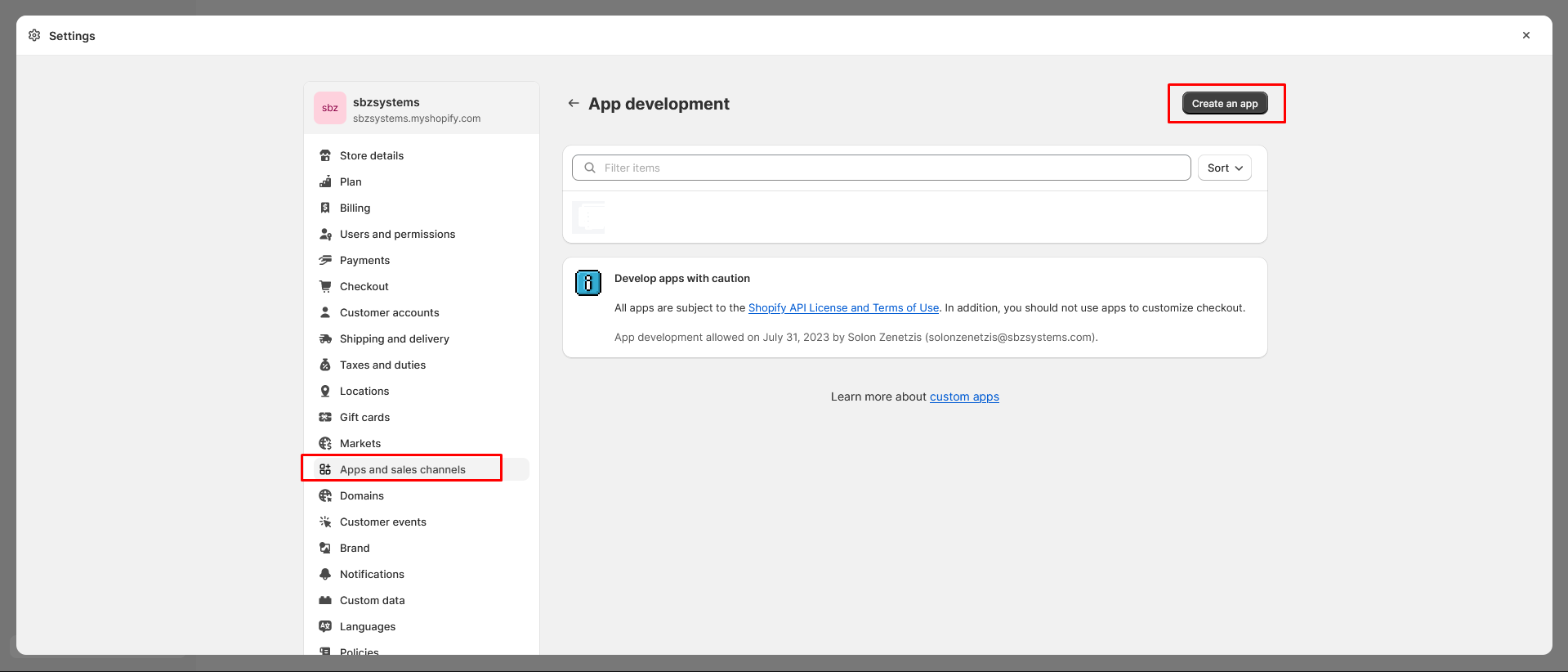The width and height of the screenshot is (1568, 672).
Task: Click the search magnifier in filter box
Action: (x=590, y=168)
